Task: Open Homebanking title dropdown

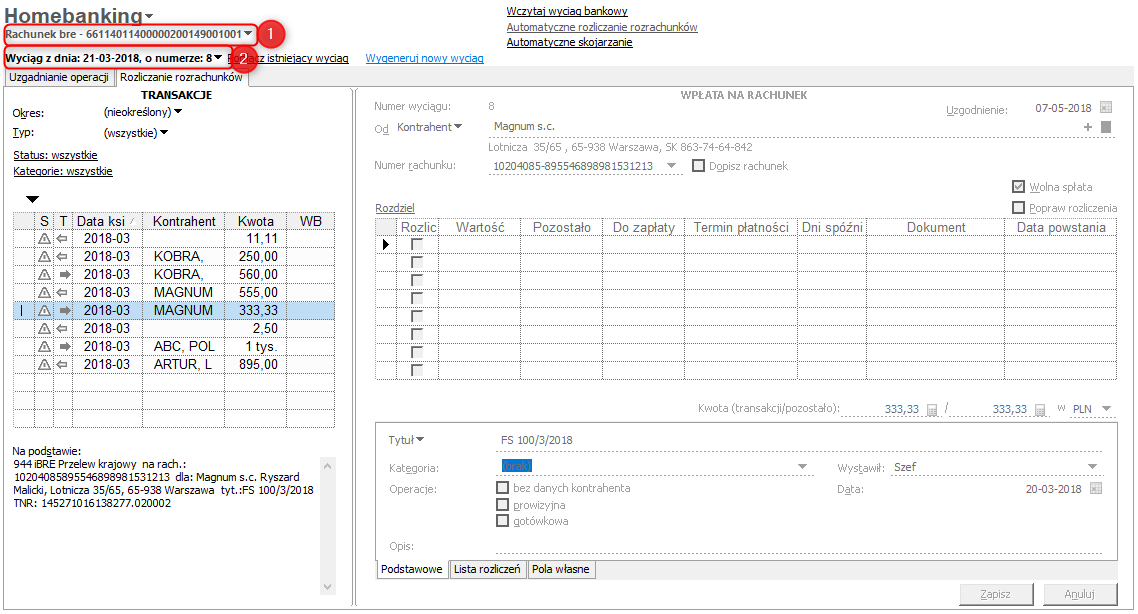Action: click(149, 16)
